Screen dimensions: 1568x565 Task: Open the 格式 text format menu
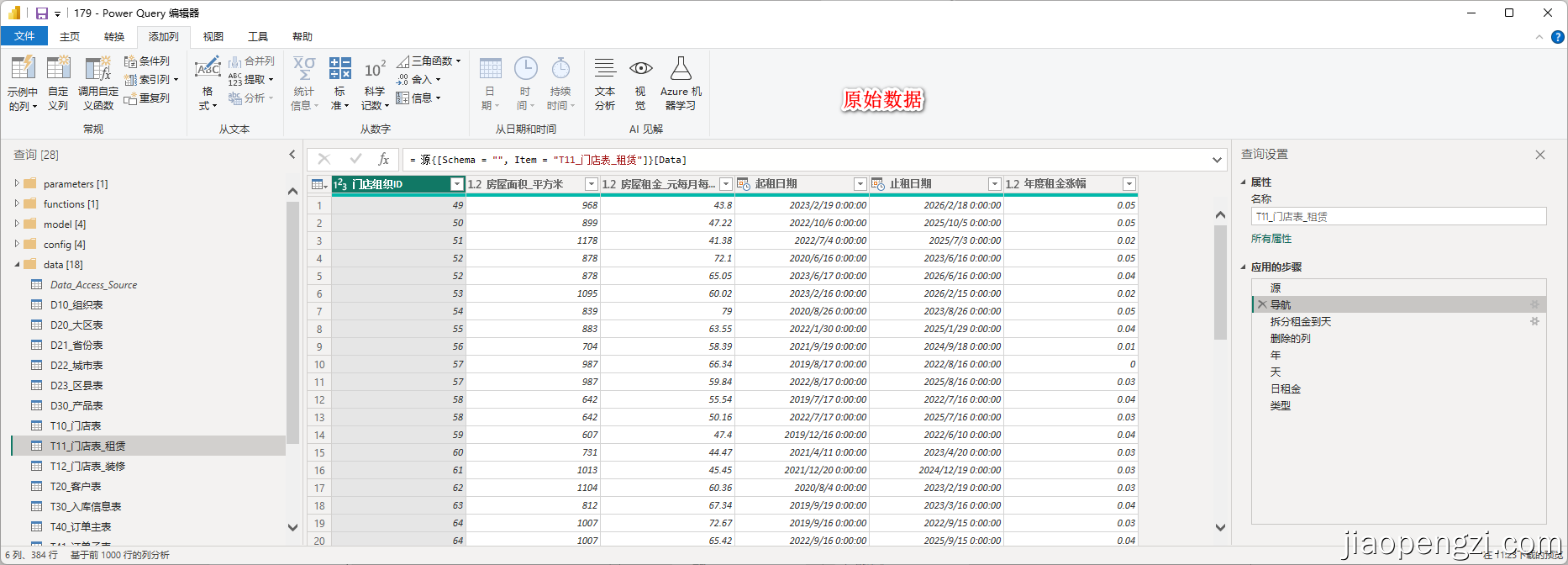click(x=208, y=83)
